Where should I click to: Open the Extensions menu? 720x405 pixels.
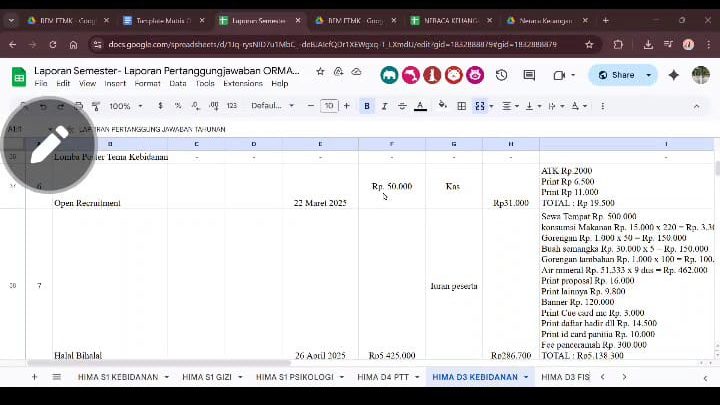click(x=242, y=84)
